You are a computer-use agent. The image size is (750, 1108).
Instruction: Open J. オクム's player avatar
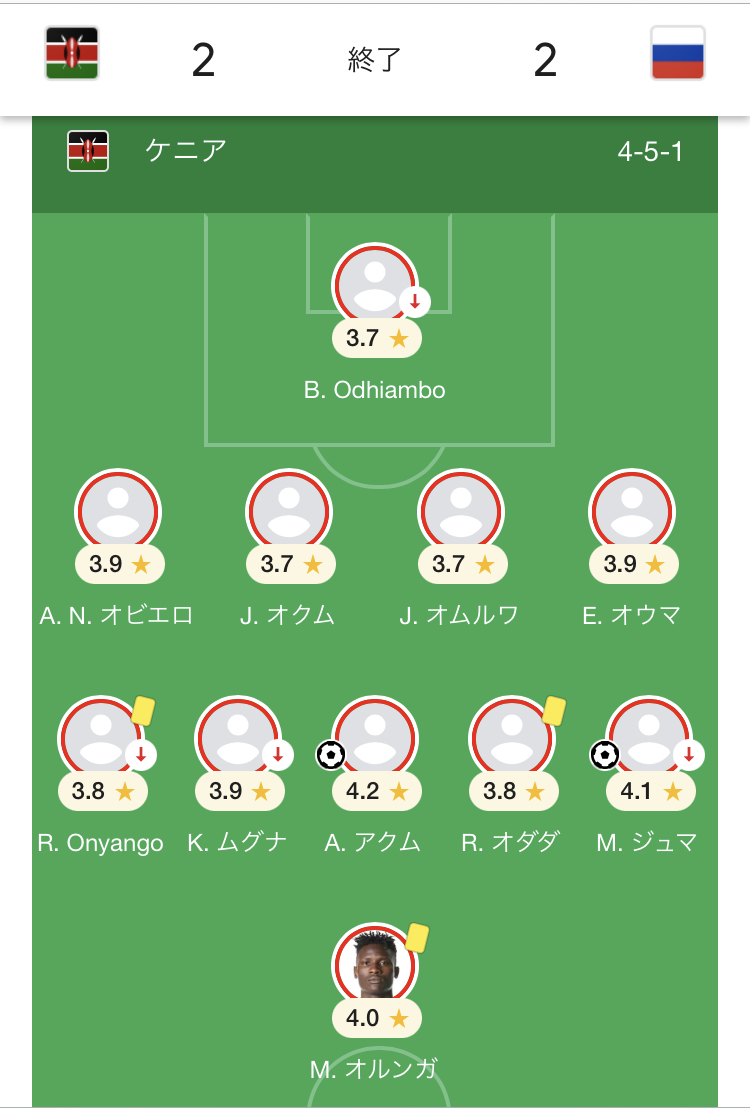289,512
